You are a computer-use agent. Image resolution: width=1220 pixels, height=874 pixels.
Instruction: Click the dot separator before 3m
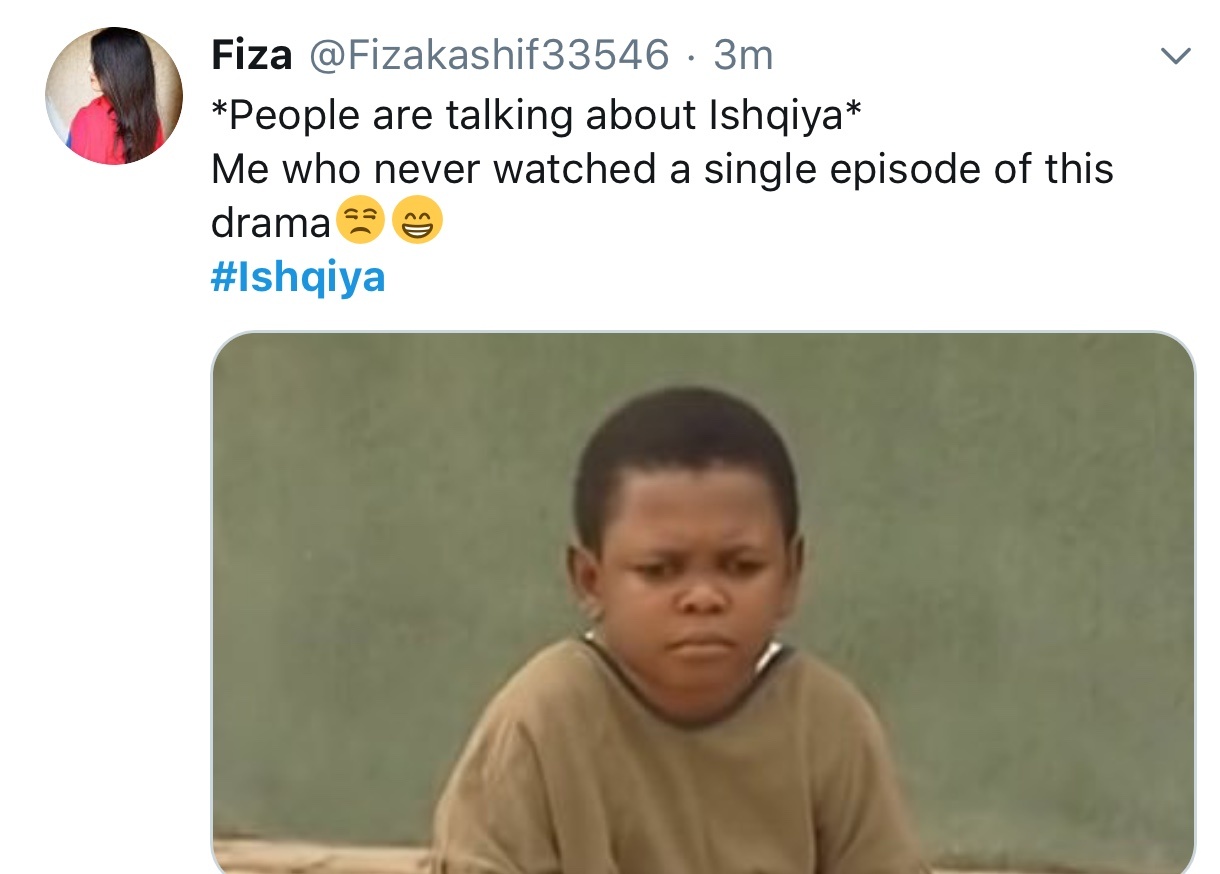[691, 58]
